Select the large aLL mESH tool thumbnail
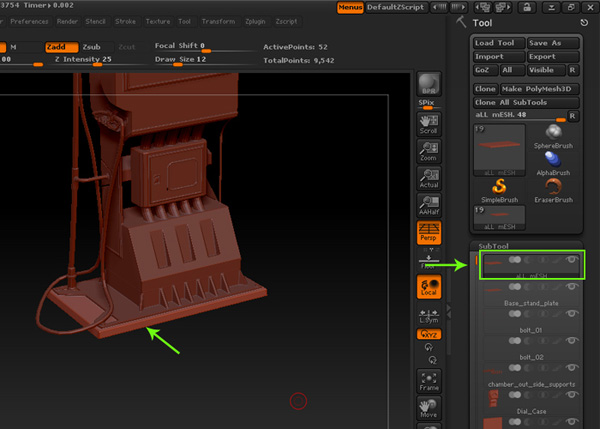 click(x=499, y=150)
